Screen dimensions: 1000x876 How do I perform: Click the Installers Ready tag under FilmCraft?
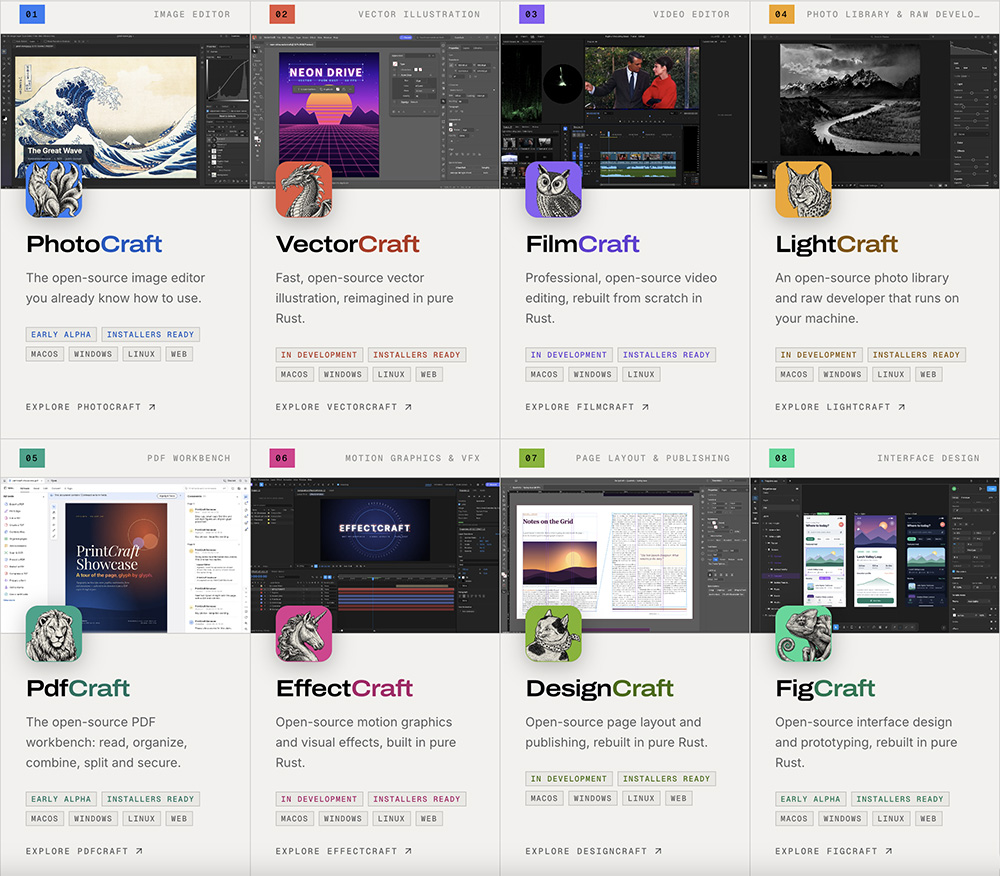coord(666,355)
